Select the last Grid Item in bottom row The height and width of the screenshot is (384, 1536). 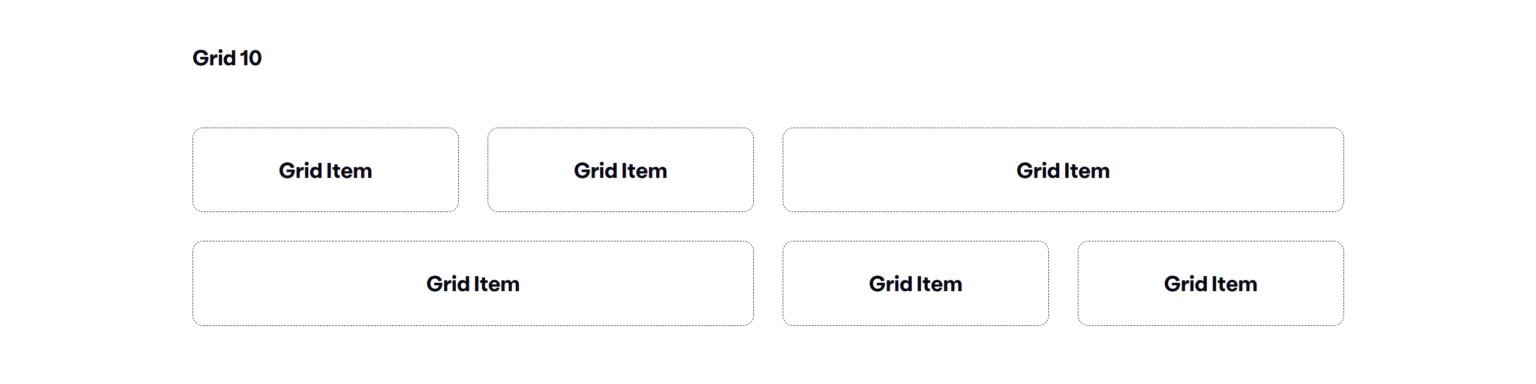[1210, 283]
